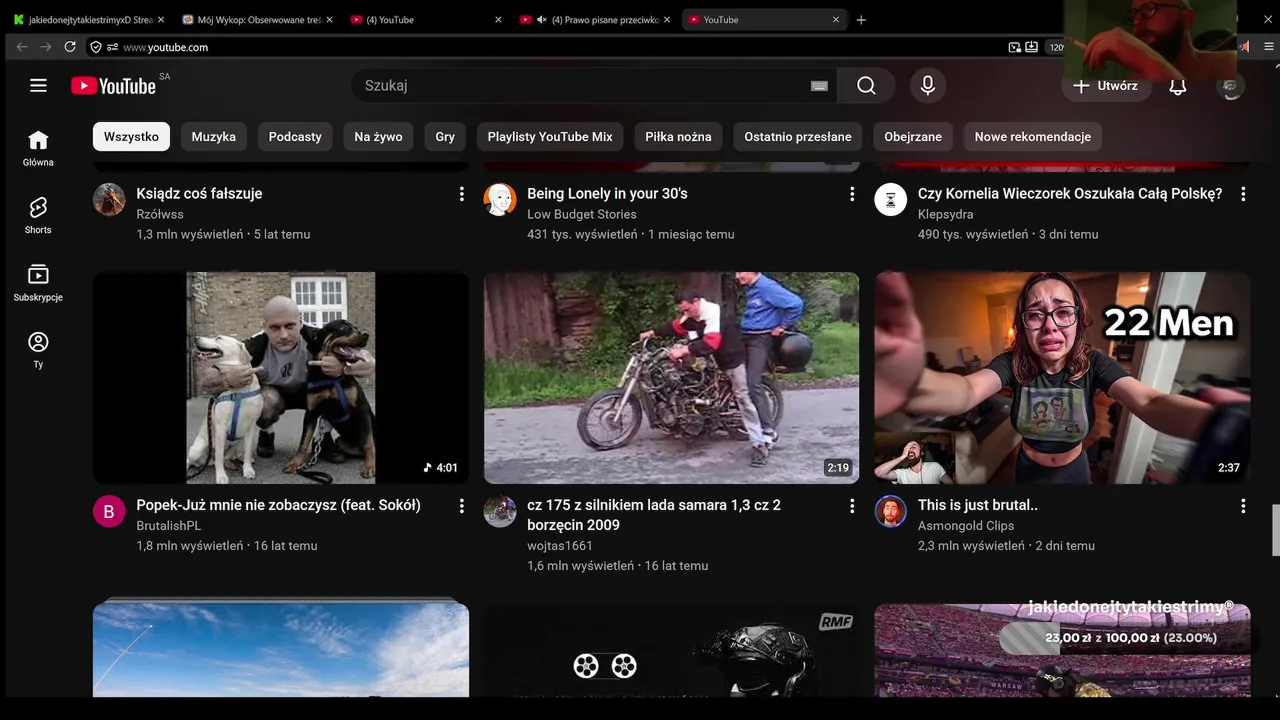Open the video Ksiądz coś fałszuje title
Viewport: 1280px width, 720px height.
tap(199, 194)
